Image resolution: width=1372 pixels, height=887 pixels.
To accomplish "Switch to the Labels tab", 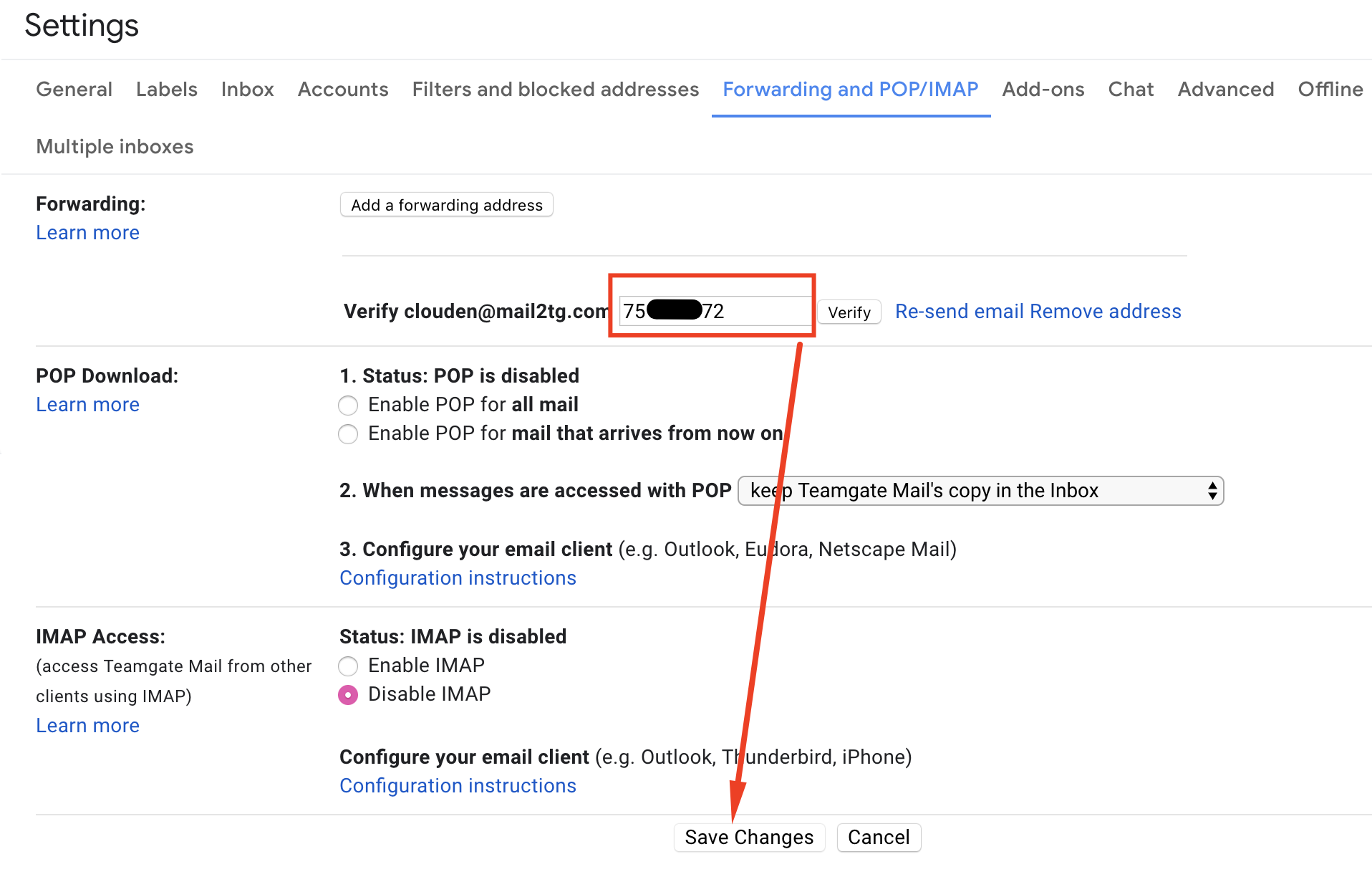I will pos(166,89).
